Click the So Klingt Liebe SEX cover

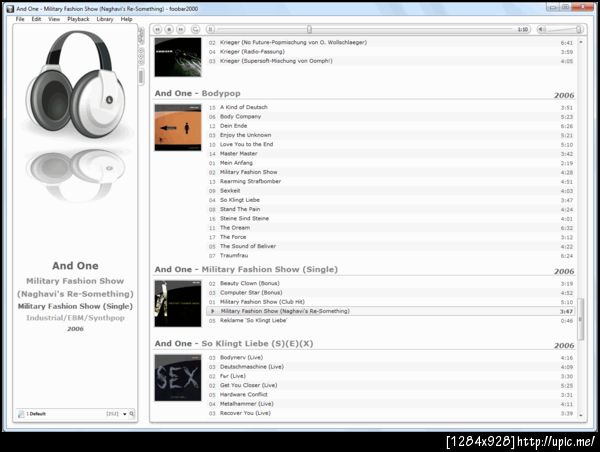pyautogui.click(x=178, y=378)
